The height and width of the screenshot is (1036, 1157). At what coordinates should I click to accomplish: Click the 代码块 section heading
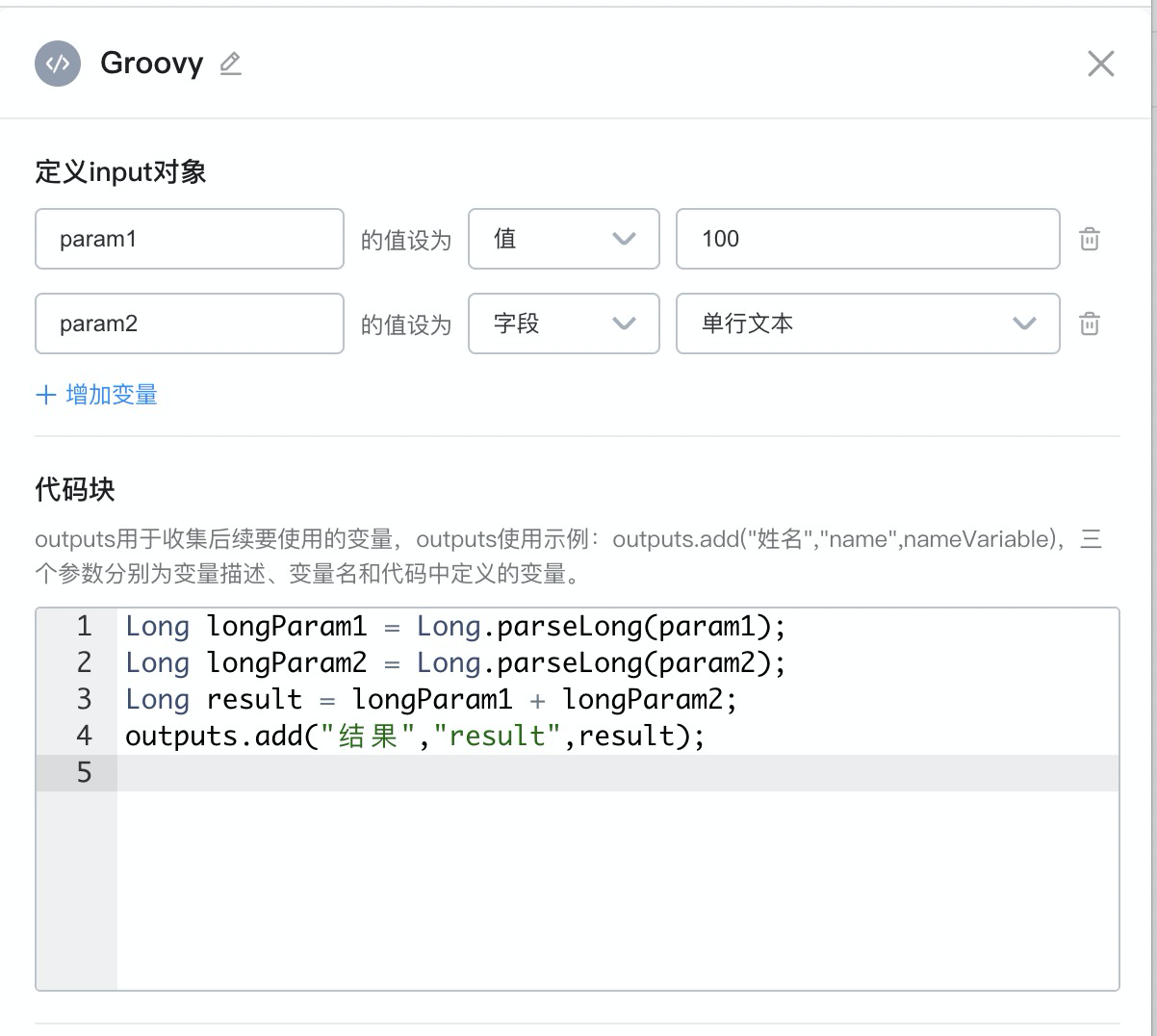pos(75,489)
